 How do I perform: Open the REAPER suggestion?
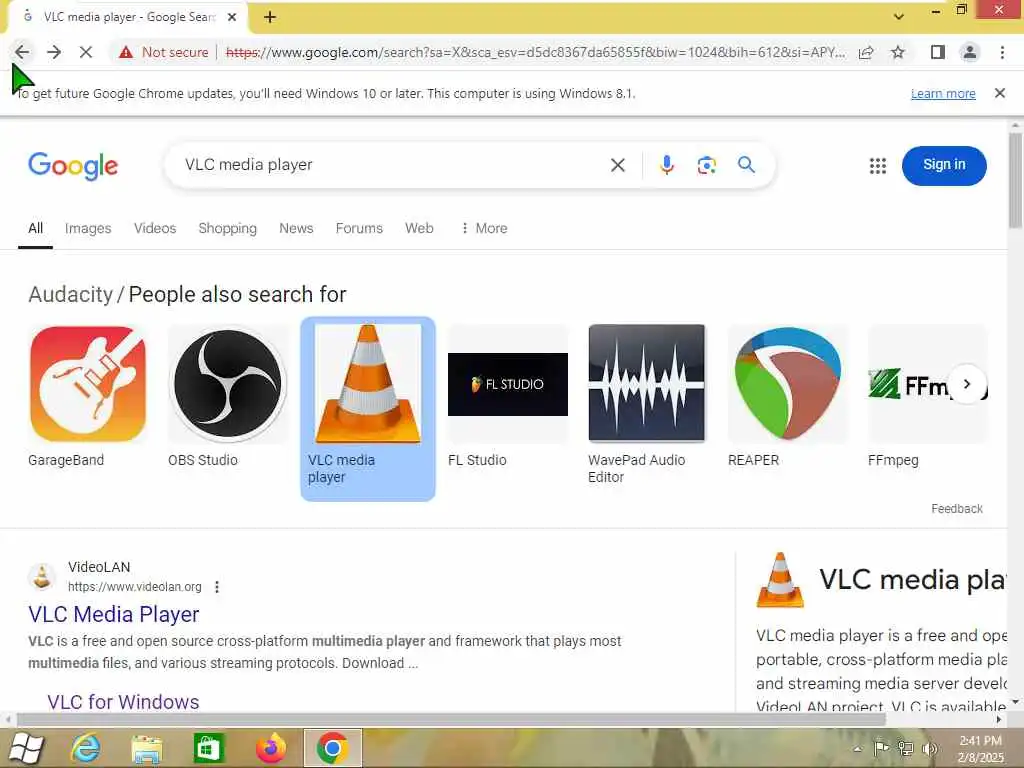click(x=788, y=396)
